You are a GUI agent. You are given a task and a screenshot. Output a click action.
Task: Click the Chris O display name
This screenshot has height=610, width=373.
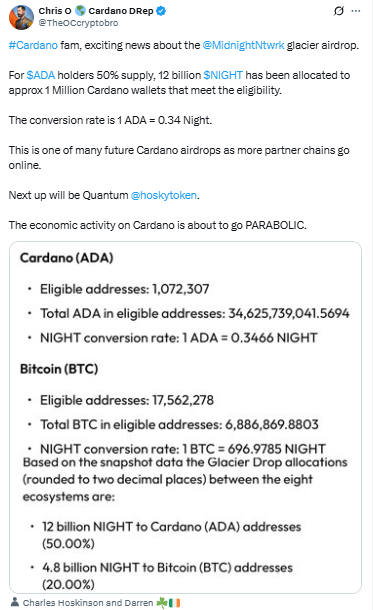click(55, 11)
